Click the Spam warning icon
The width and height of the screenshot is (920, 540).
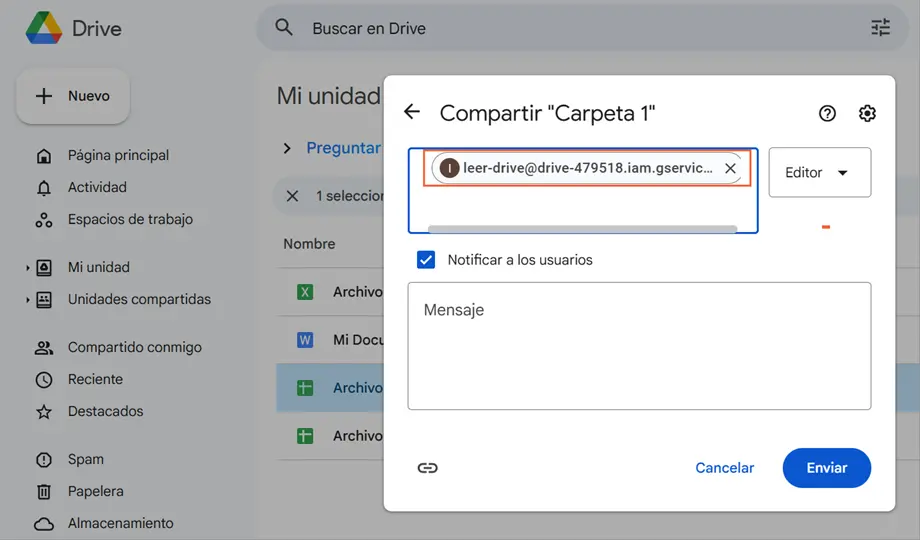(44, 460)
